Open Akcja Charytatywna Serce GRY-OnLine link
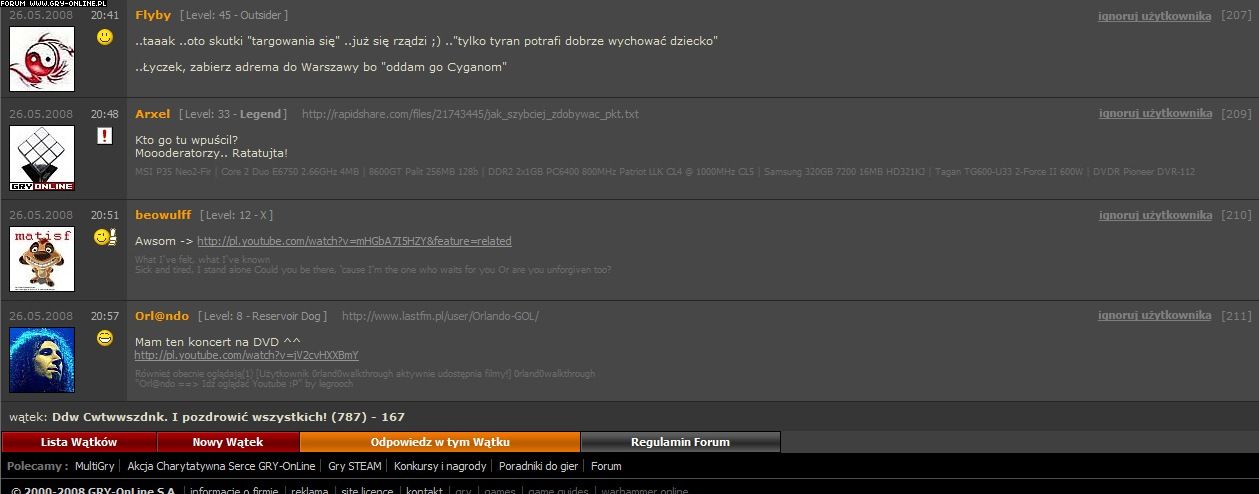Image resolution: width=1259 pixels, height=494 pixels. tap(221, 466)
